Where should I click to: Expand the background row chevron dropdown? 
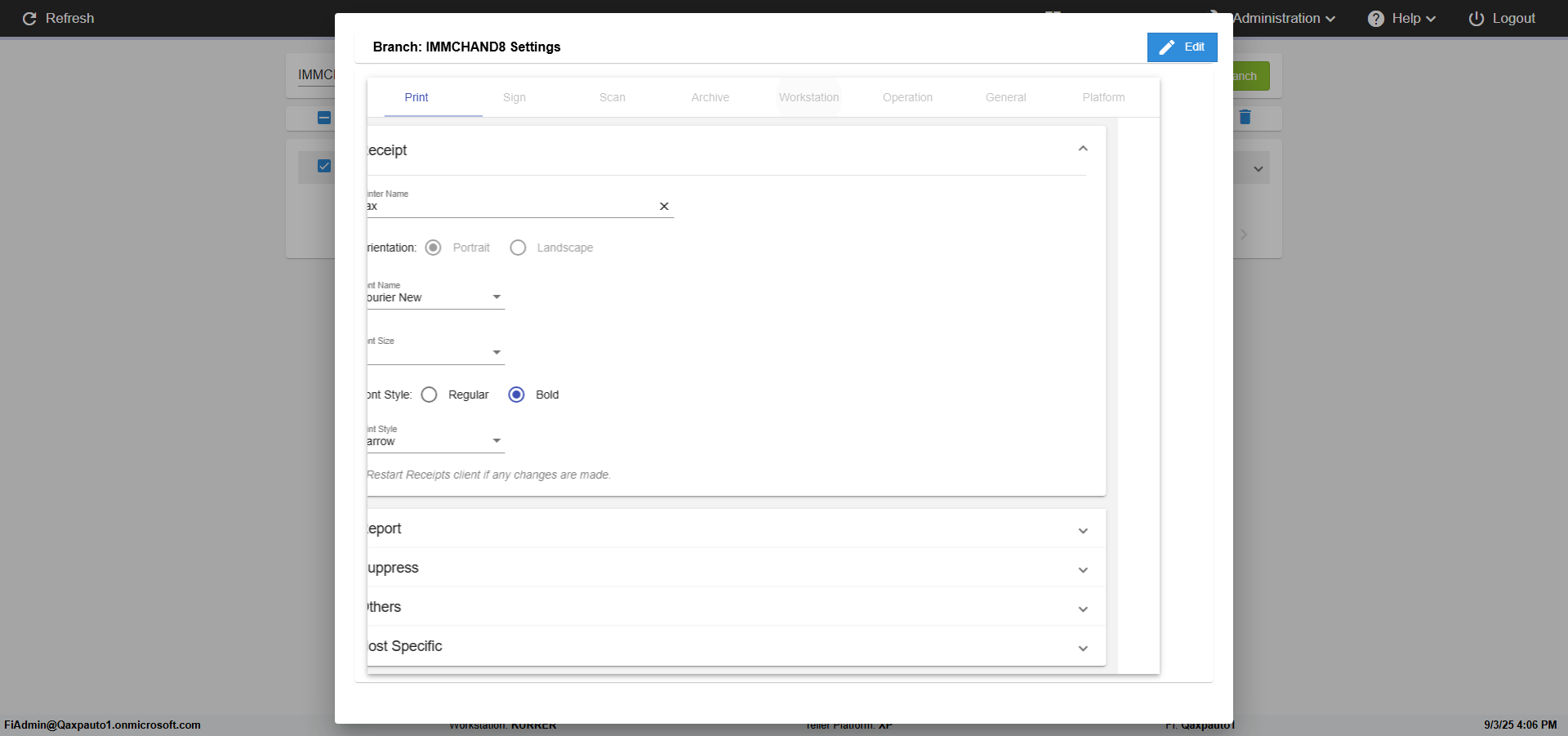(x=1258, y=169)
